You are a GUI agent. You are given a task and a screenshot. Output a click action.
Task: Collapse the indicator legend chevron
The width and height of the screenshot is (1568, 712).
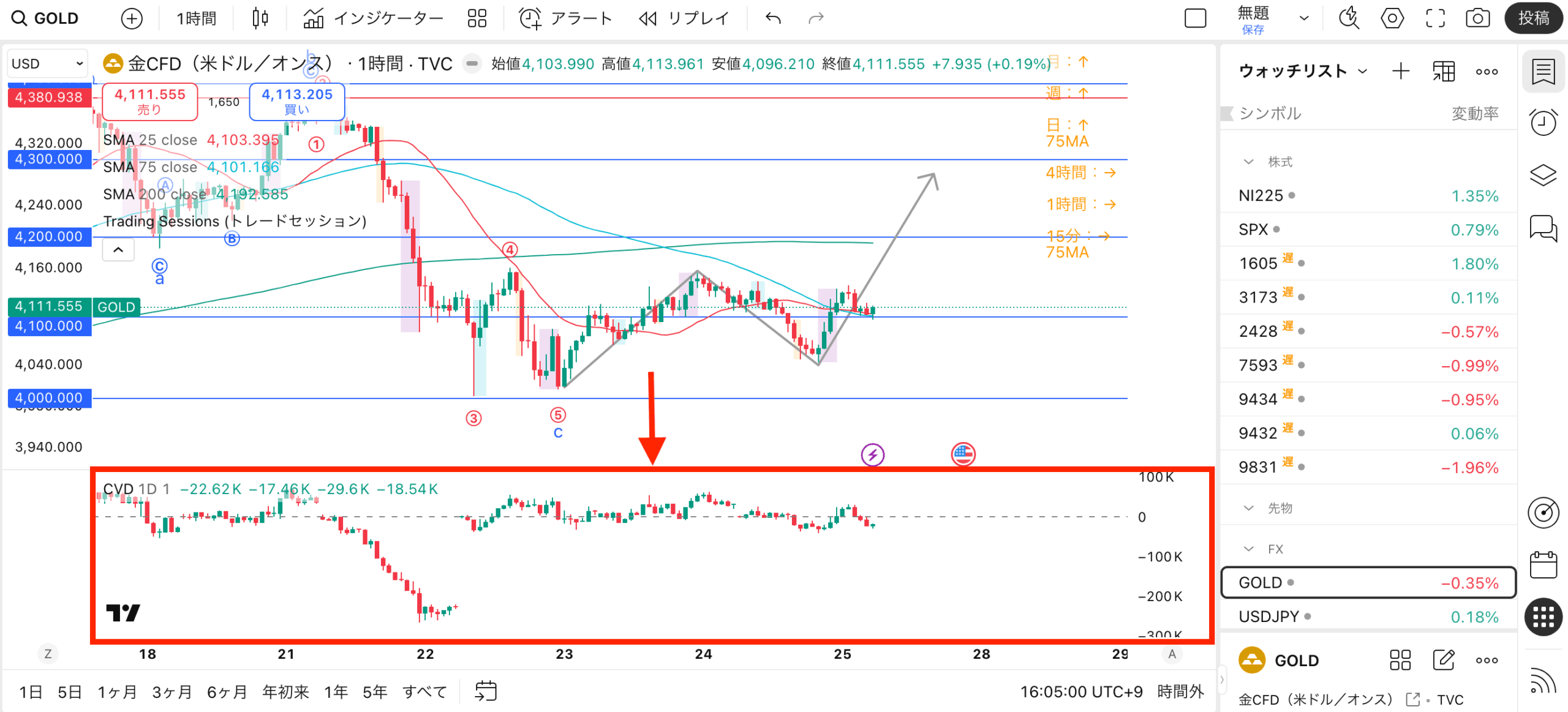118,250
